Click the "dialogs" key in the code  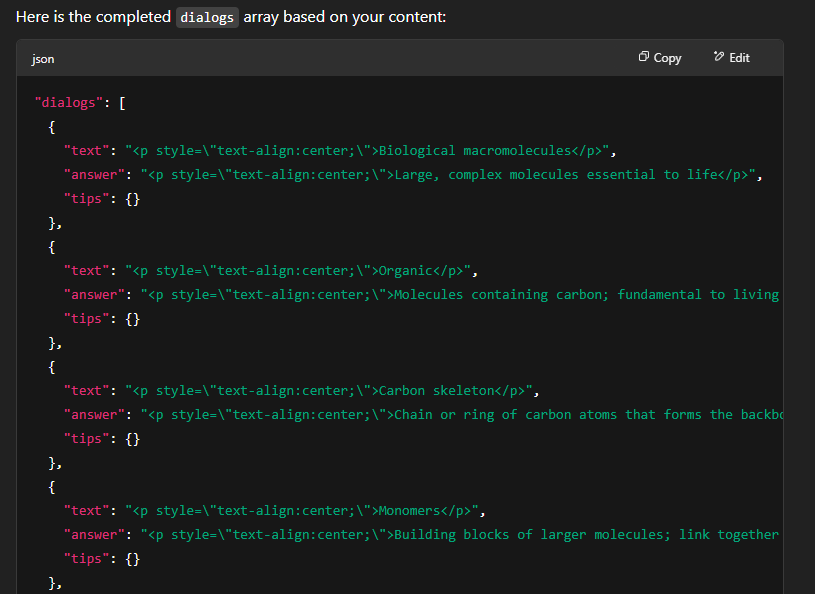(69, 102)
